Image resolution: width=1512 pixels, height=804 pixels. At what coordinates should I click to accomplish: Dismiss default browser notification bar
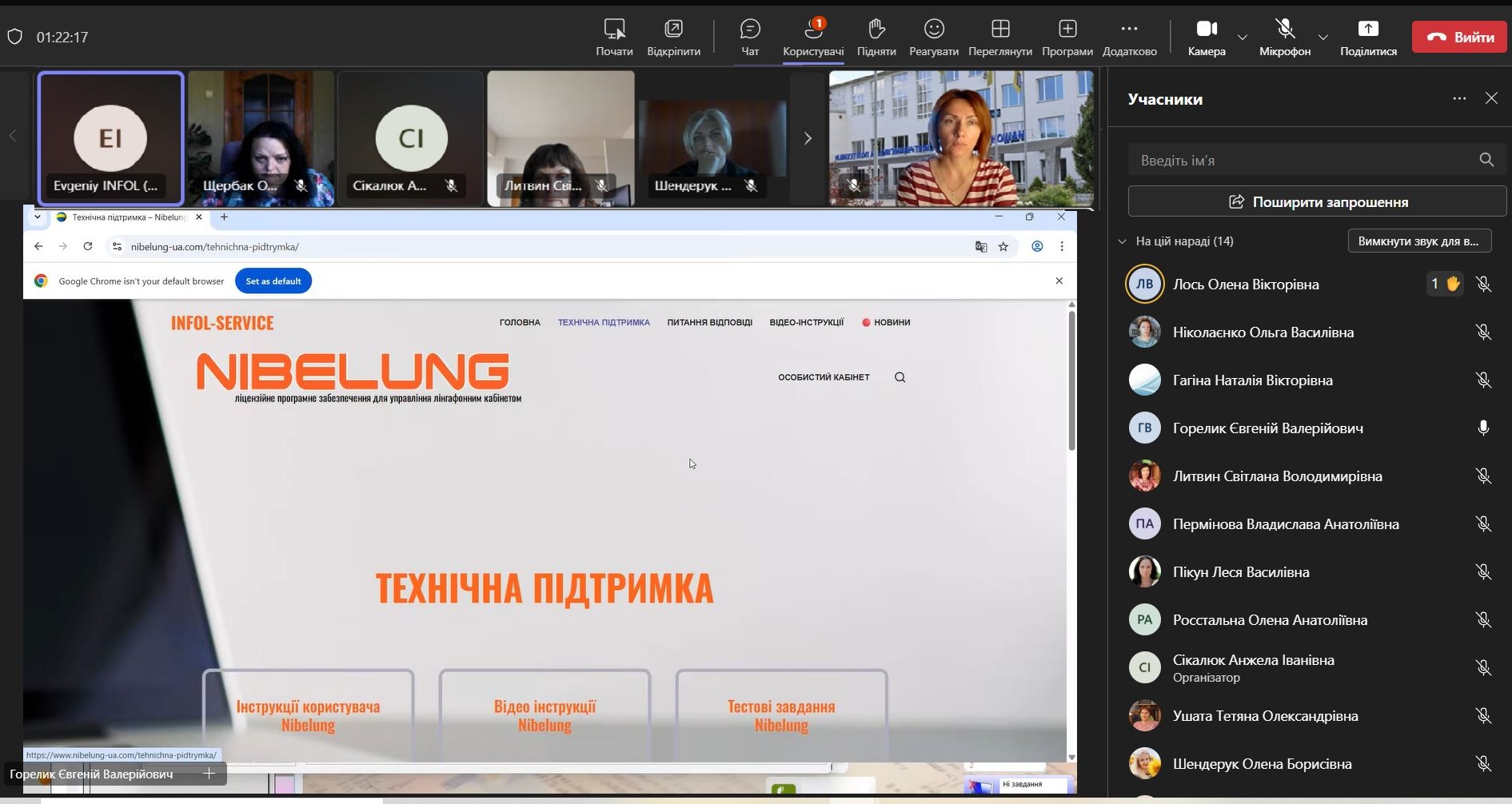[1059, 281]
